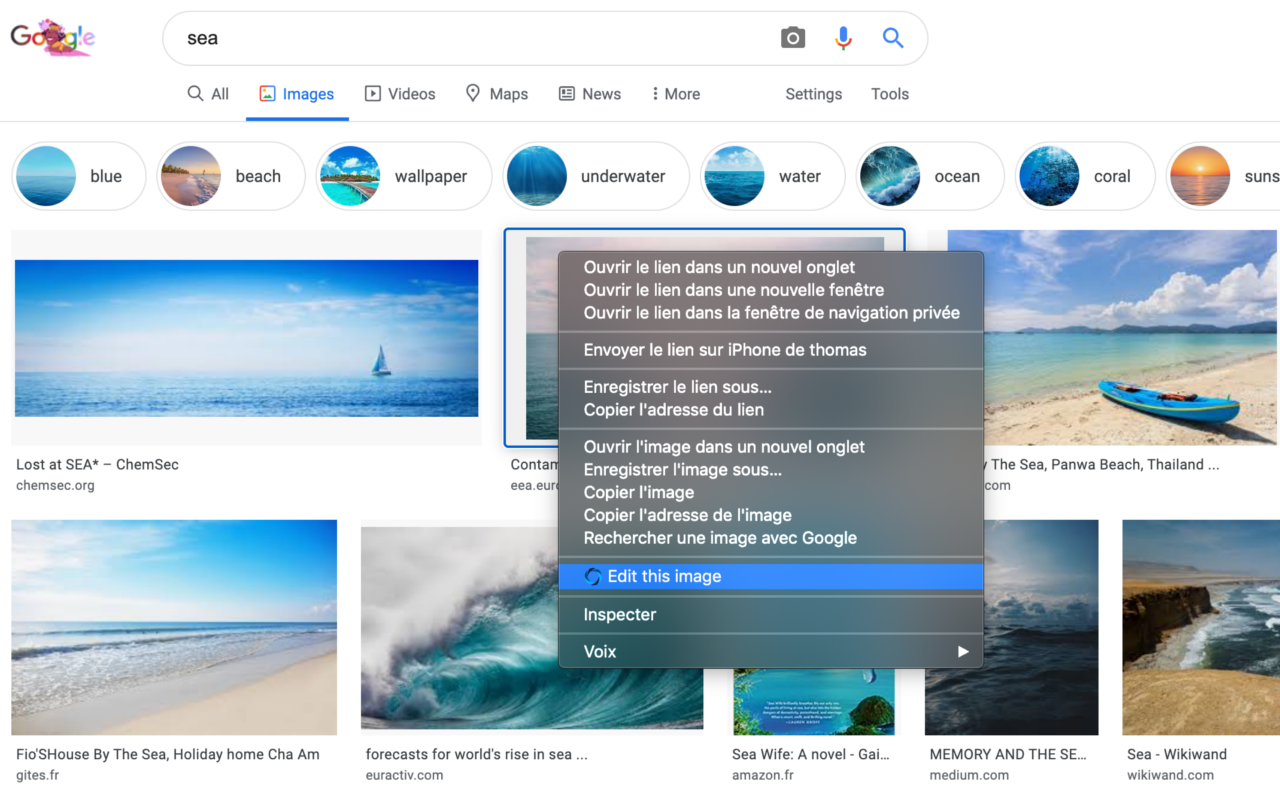Click the Edit this image extension icon

point(593,576)
